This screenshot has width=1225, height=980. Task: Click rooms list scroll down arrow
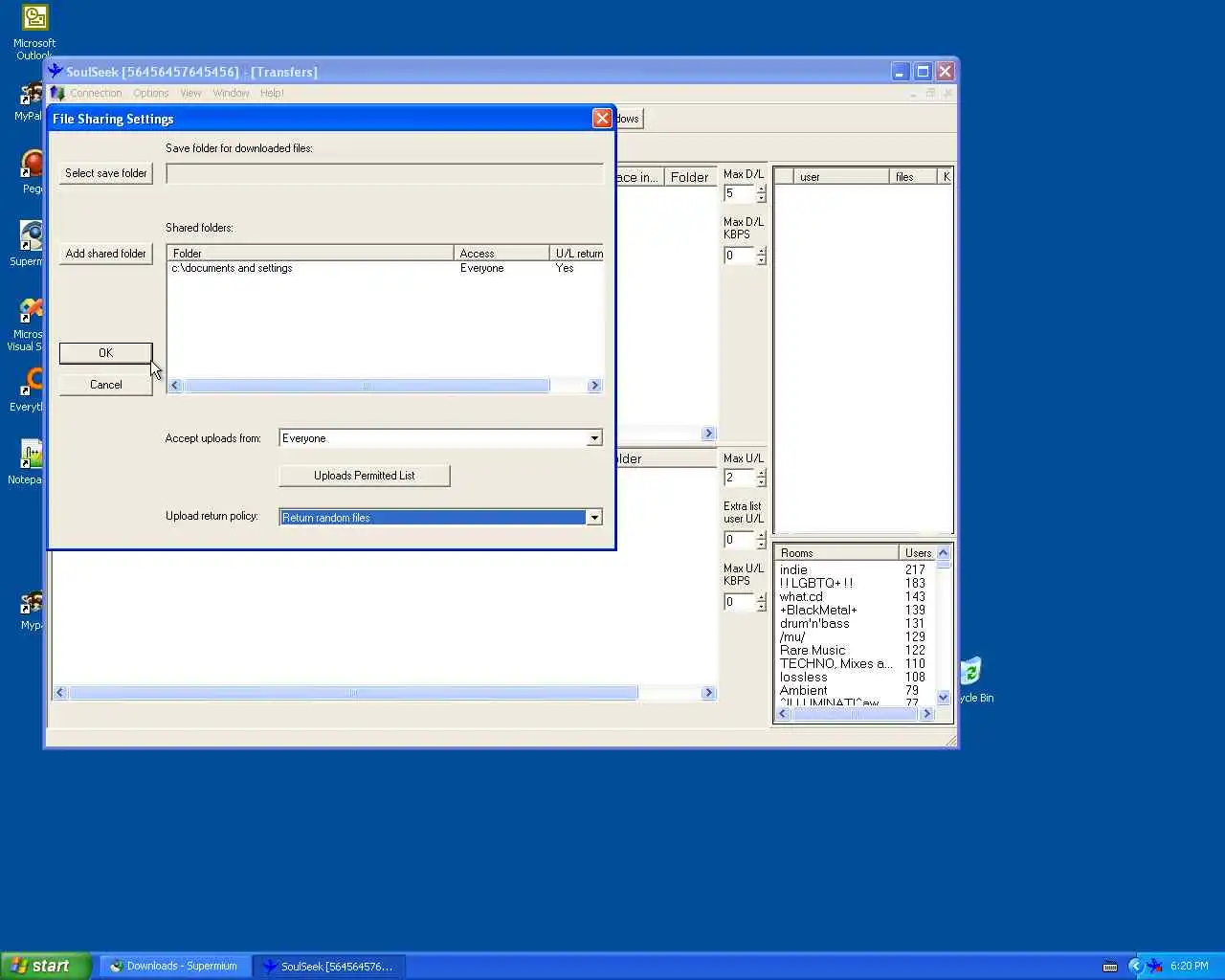coord(944,698)
